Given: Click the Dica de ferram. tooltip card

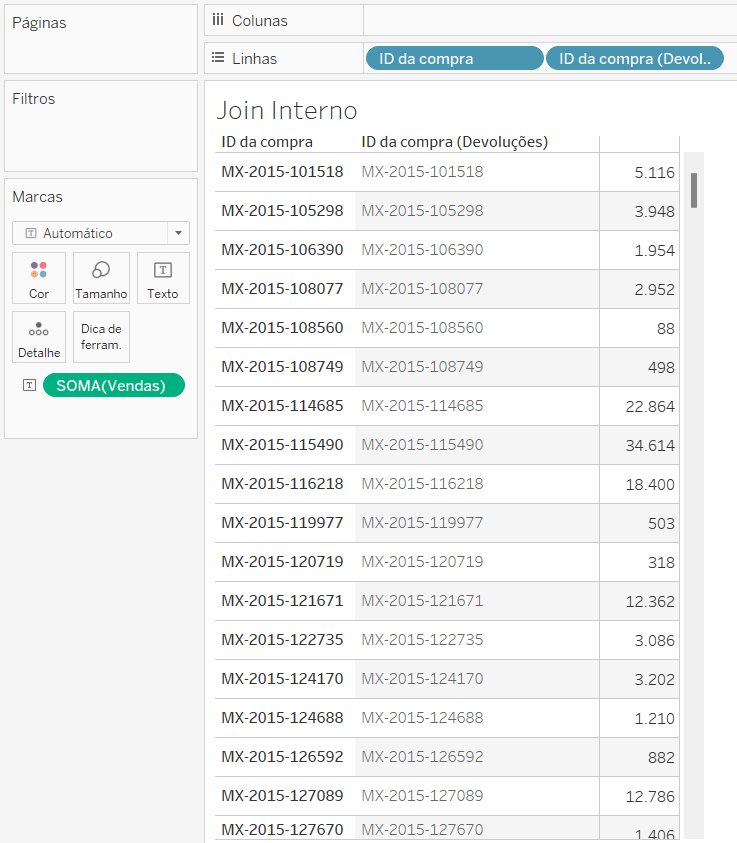Looking at the screenshot, I should click(101, 337).
